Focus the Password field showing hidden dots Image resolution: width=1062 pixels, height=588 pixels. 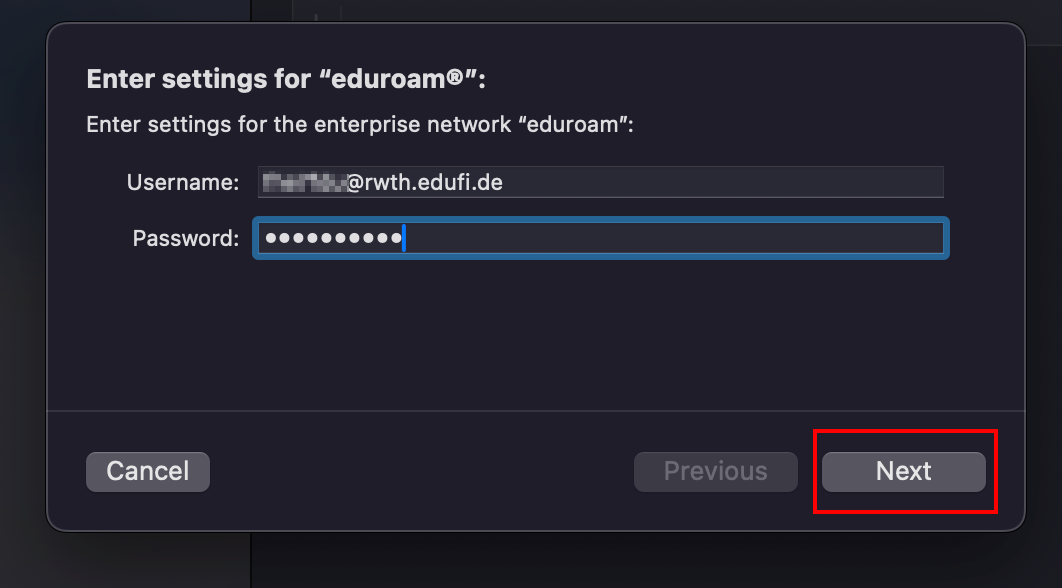tap(600, 238)
